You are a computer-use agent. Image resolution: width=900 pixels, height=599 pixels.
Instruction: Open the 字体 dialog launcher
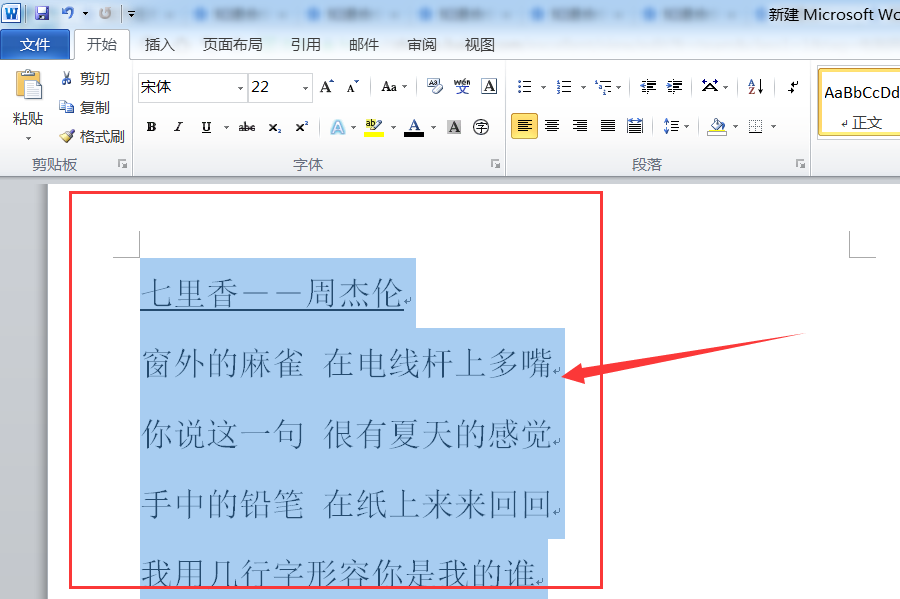coord(495,164)
